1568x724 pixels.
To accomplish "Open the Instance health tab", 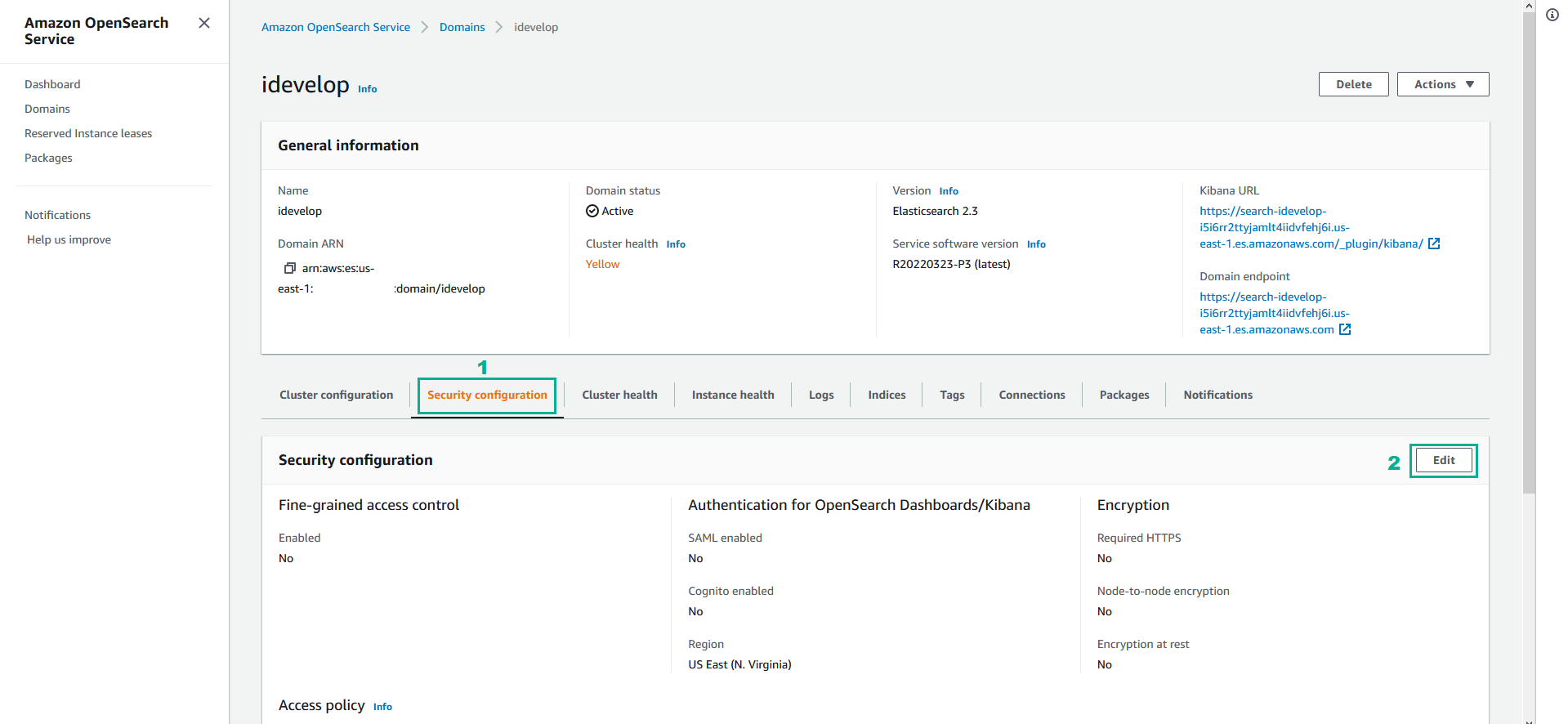I will [733, 395].
